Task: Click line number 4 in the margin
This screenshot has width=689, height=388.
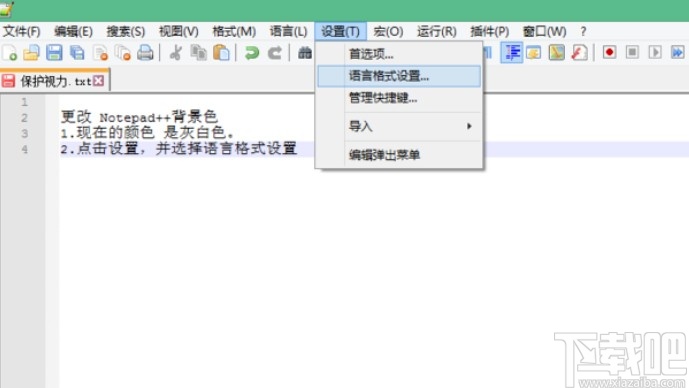Action: pyautogui.click(x=25, y=149)
